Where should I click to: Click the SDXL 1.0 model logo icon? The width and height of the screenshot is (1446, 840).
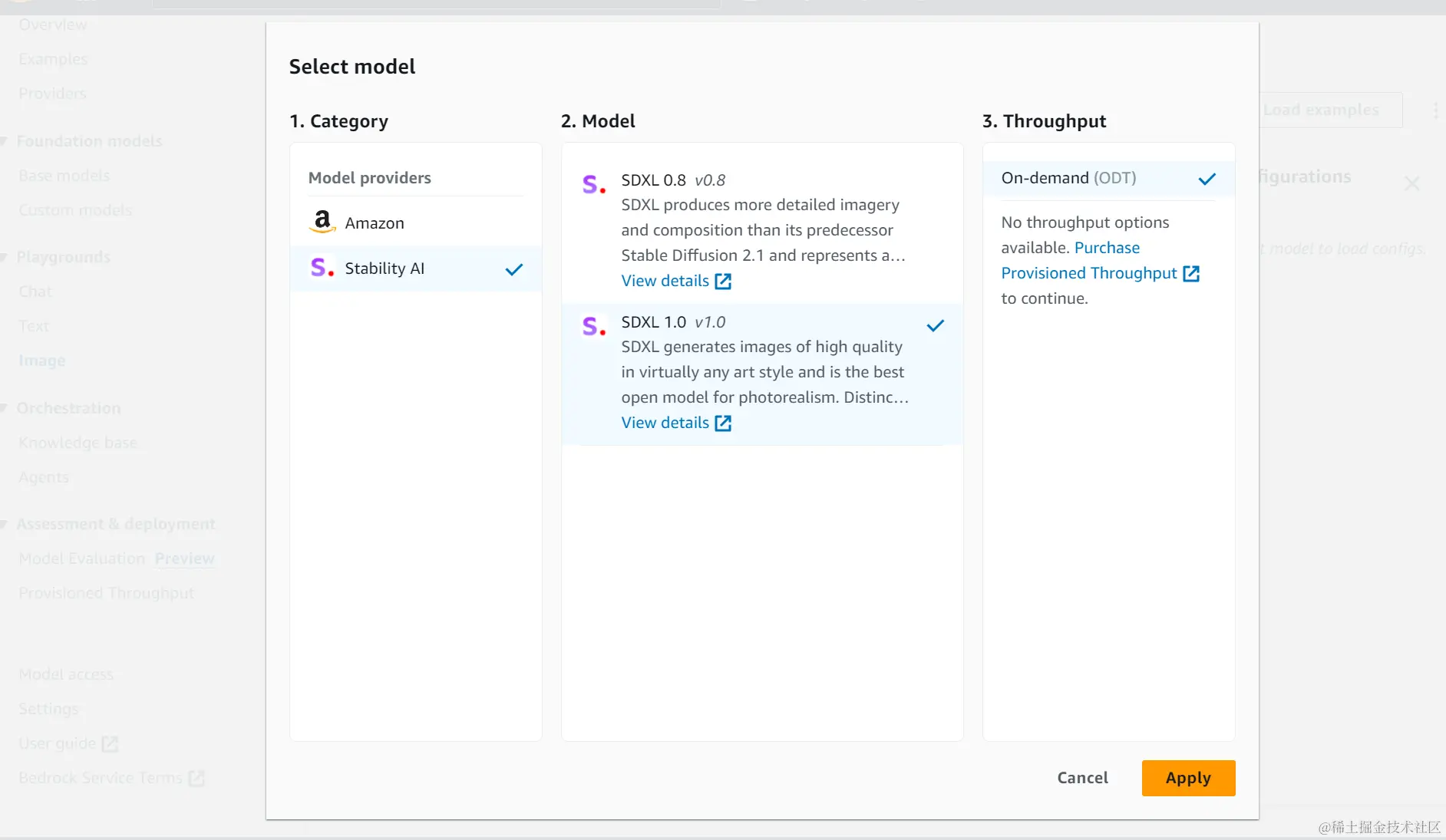[593, 326]
